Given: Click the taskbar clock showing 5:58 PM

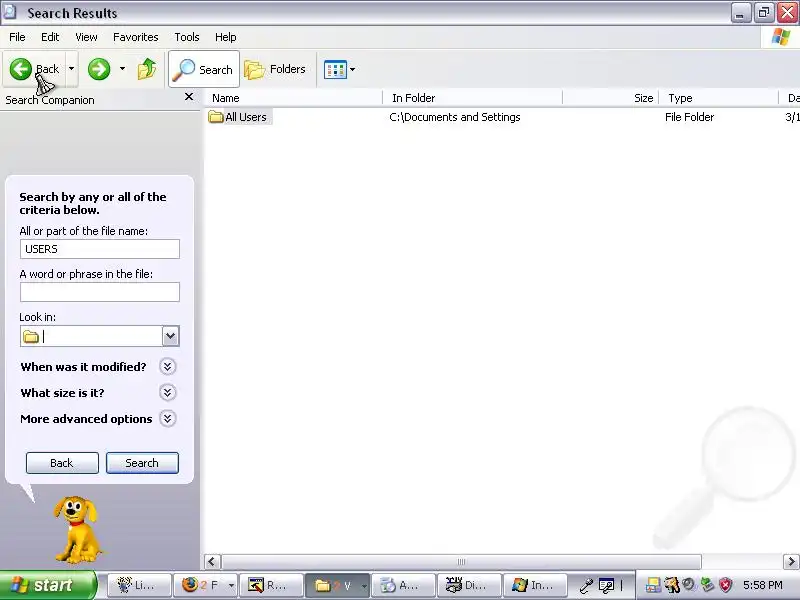Looking at the screenshot, I should pos(763,585).
